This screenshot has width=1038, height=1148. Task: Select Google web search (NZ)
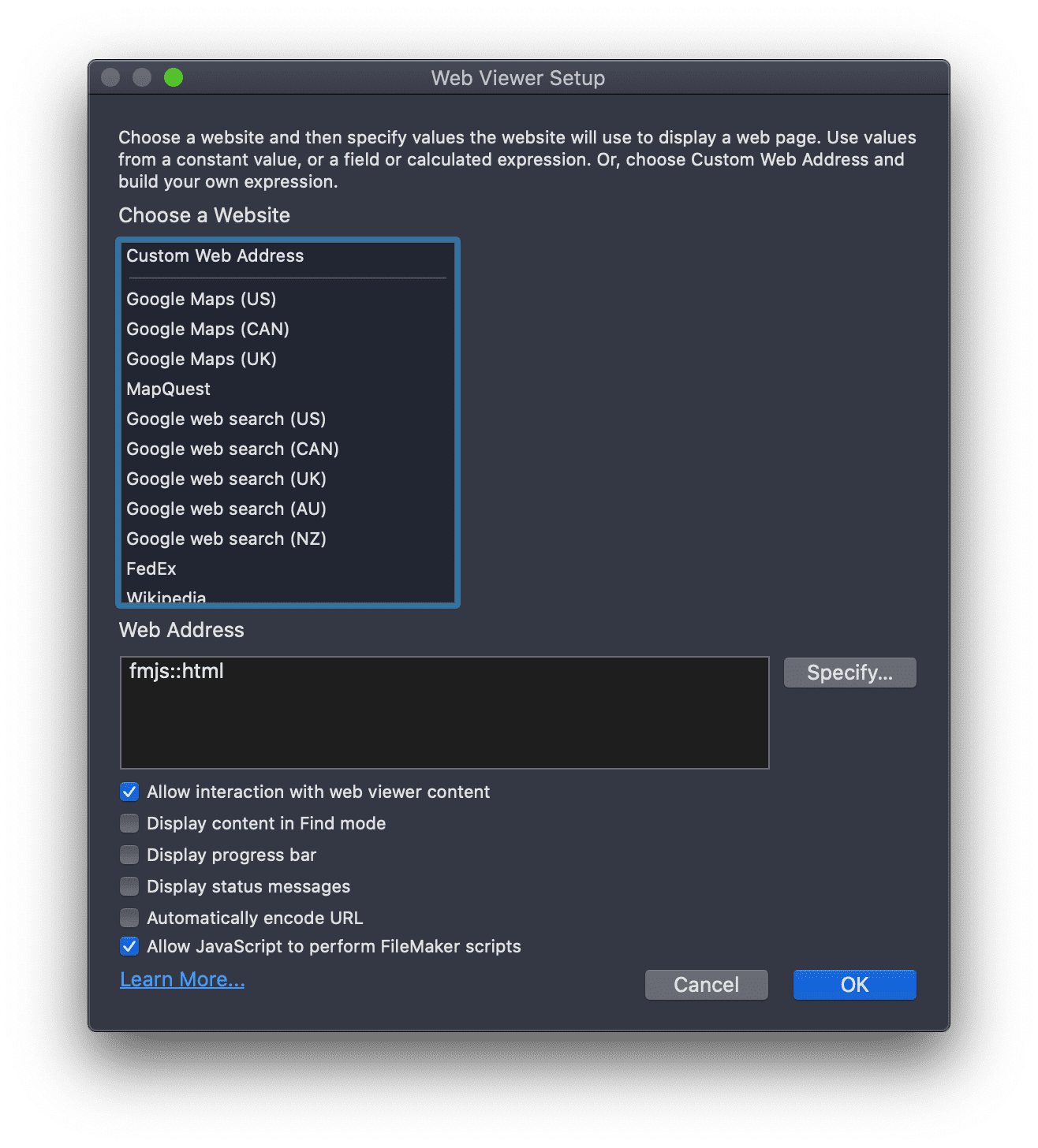(x=287, y=539)
